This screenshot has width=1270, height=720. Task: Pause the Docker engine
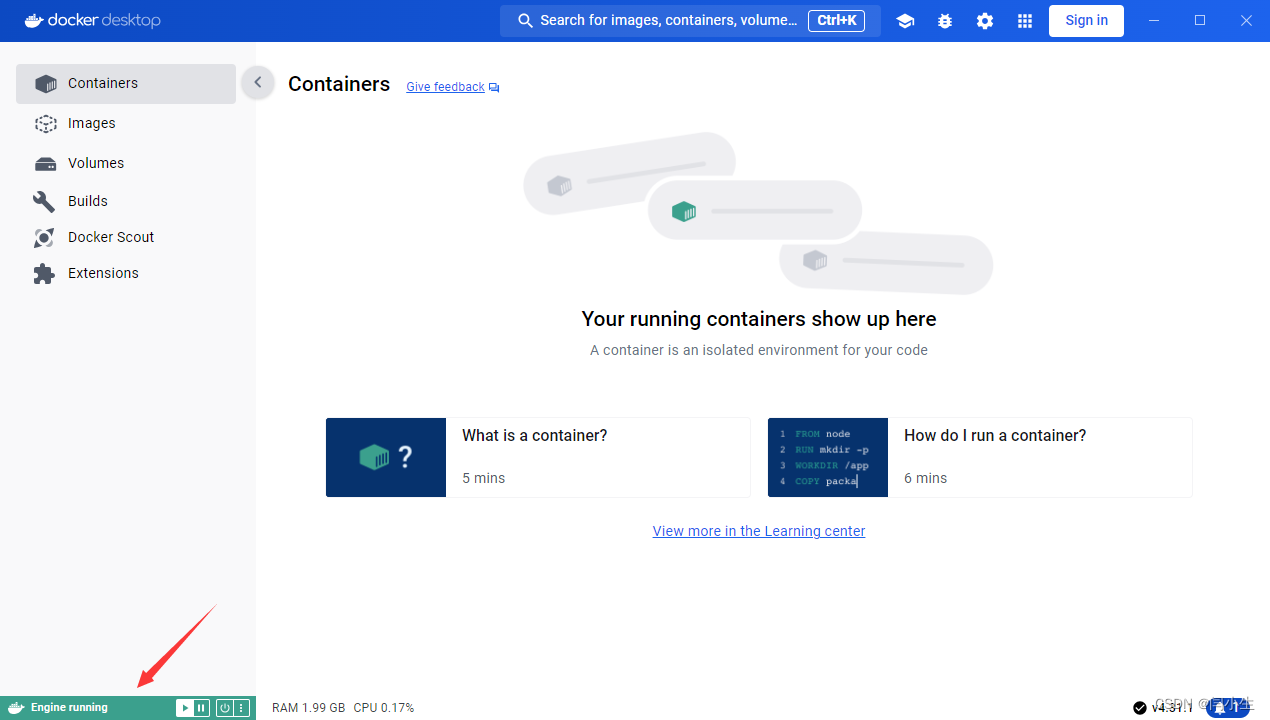(x=201, y=707)
